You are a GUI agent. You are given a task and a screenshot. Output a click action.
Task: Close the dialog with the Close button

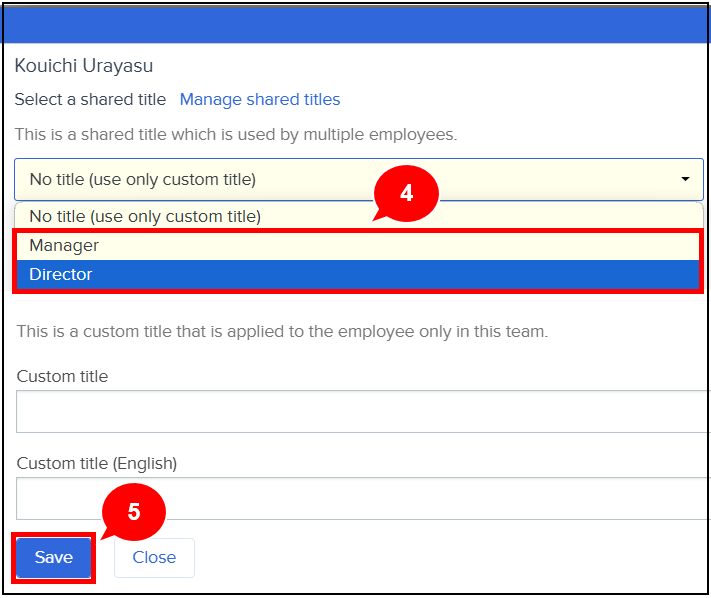(154, 558)
